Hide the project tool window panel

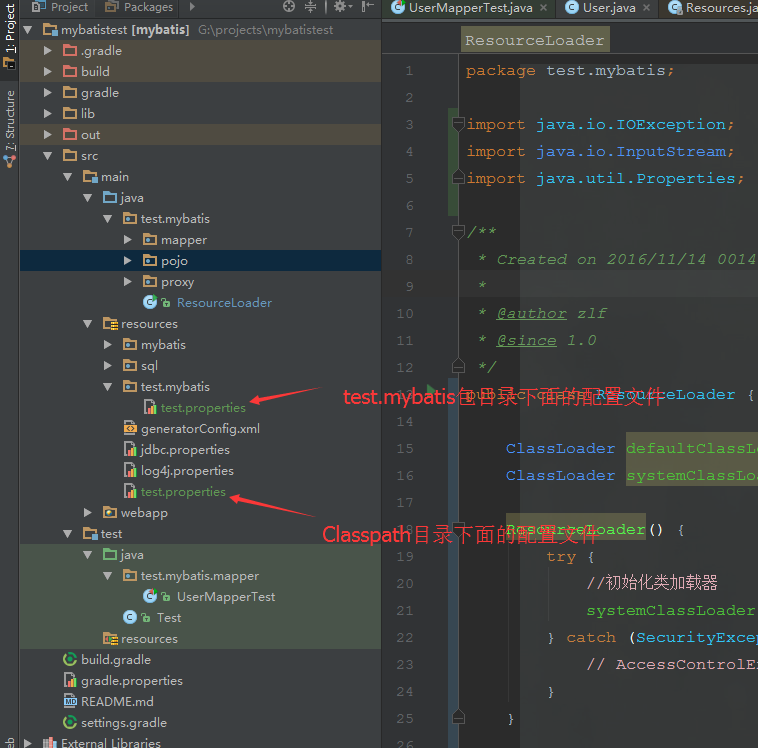click(x=367, y=6)
